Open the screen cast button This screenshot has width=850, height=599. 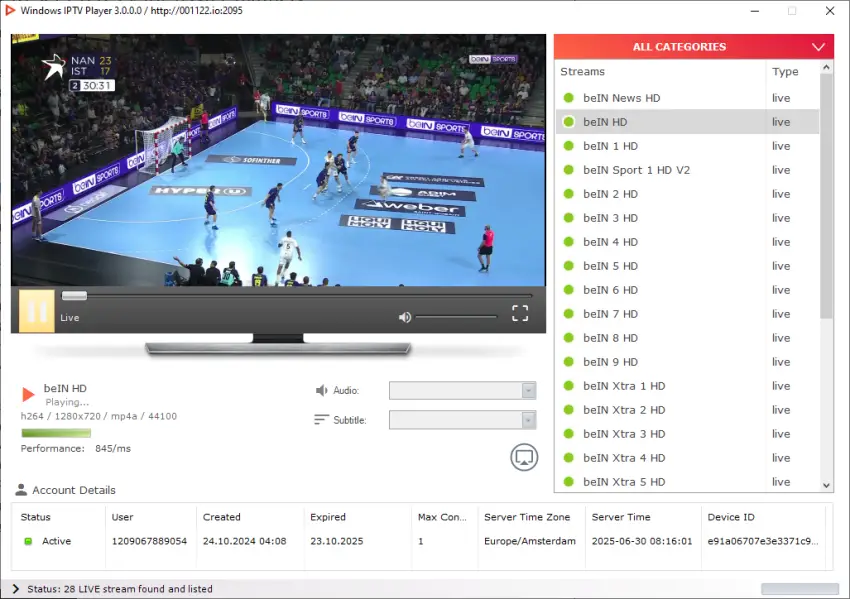coord(524,458)
